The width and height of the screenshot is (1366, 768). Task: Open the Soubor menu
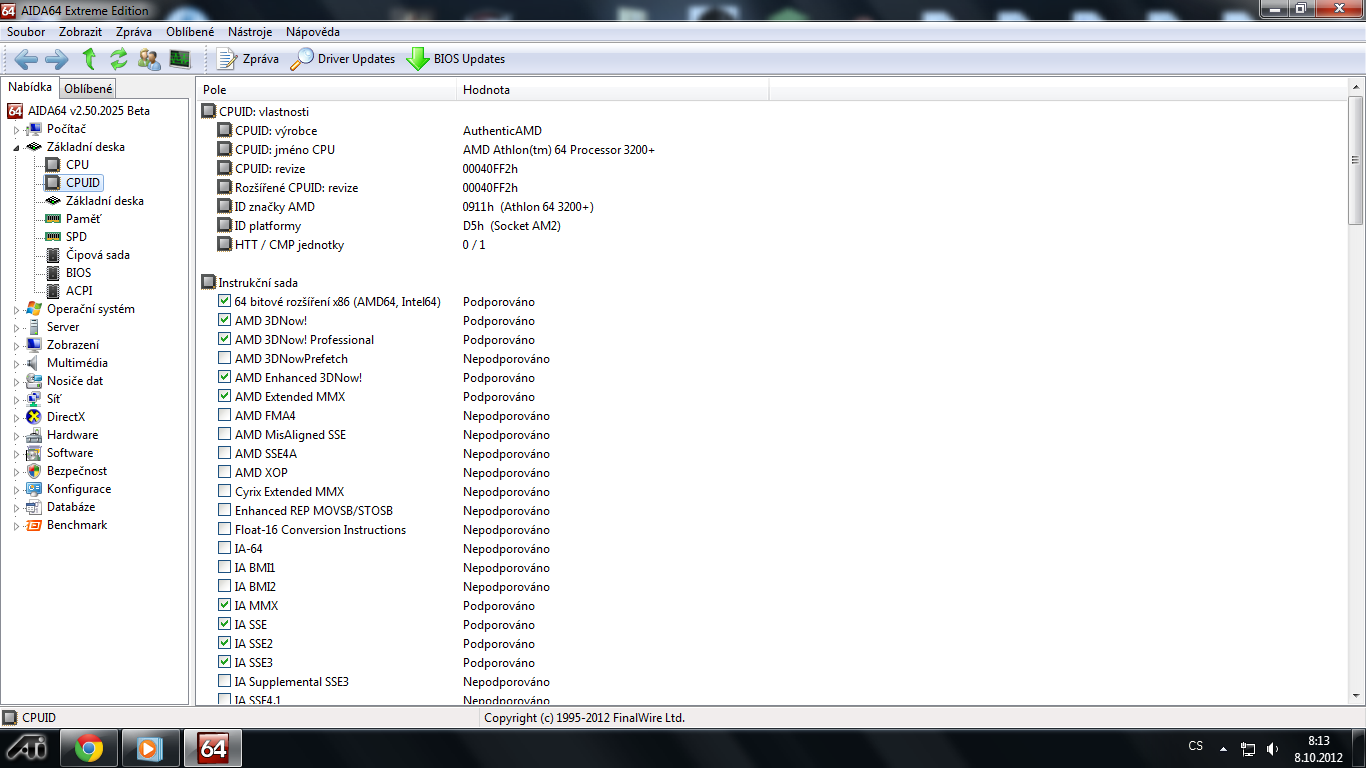click(26, 32)
